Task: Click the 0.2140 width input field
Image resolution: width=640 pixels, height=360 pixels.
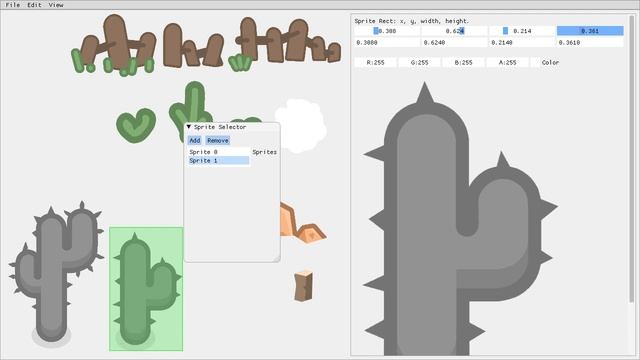Action: coord(522,42)
